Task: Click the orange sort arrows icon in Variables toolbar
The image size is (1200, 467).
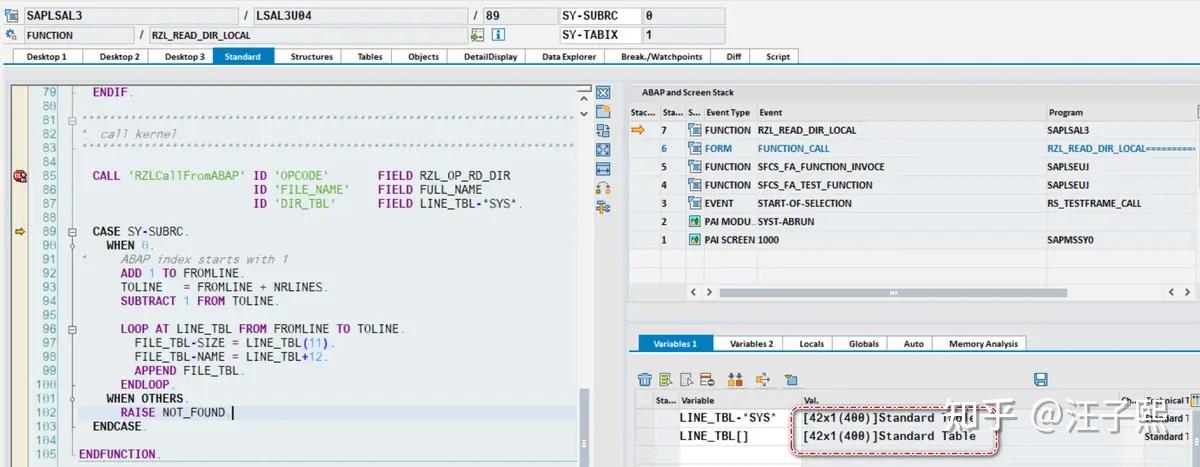Action: point(736,379)
